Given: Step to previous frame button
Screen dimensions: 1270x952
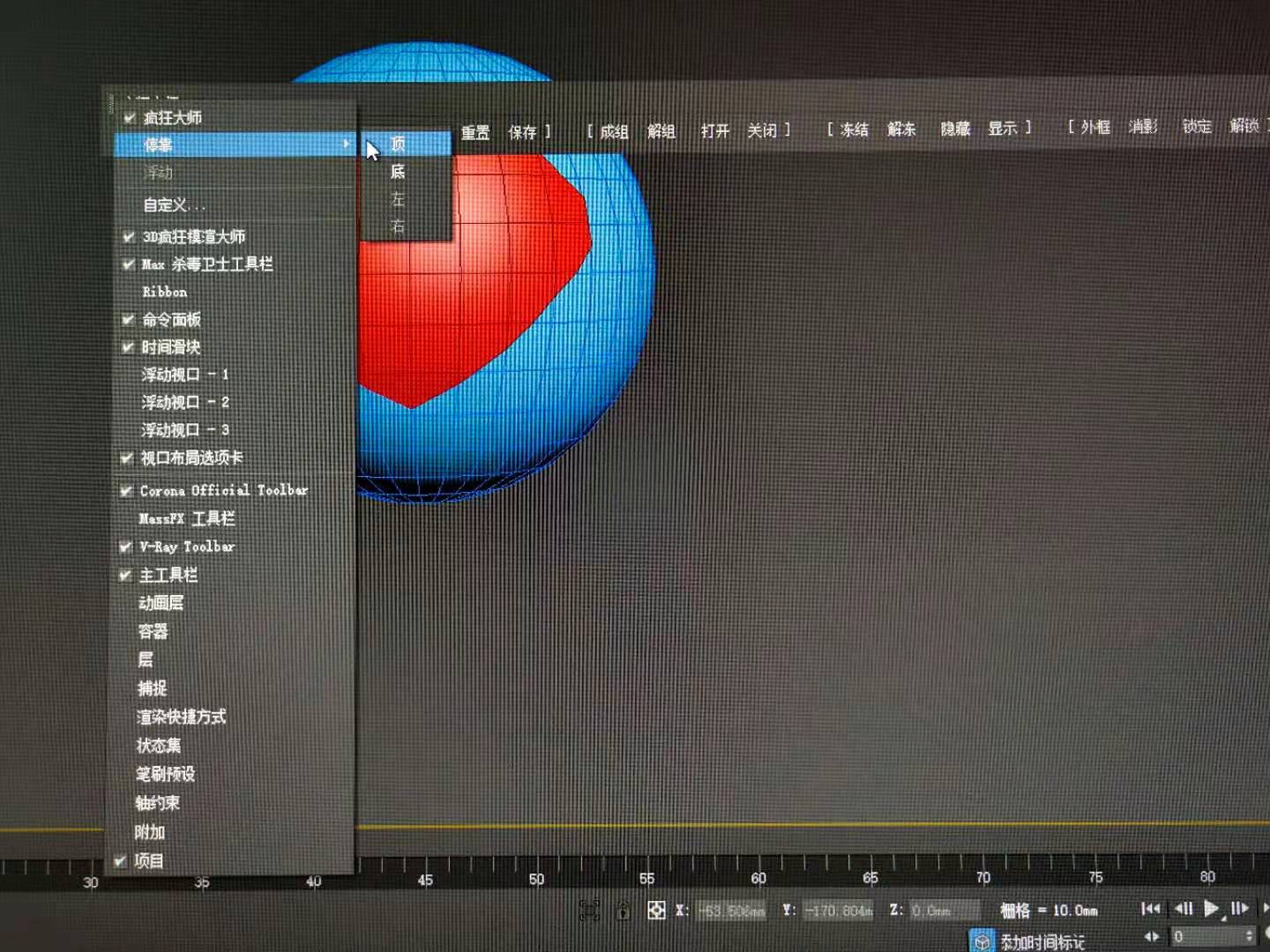Looking at the screenshot, I should point(1184,908).
